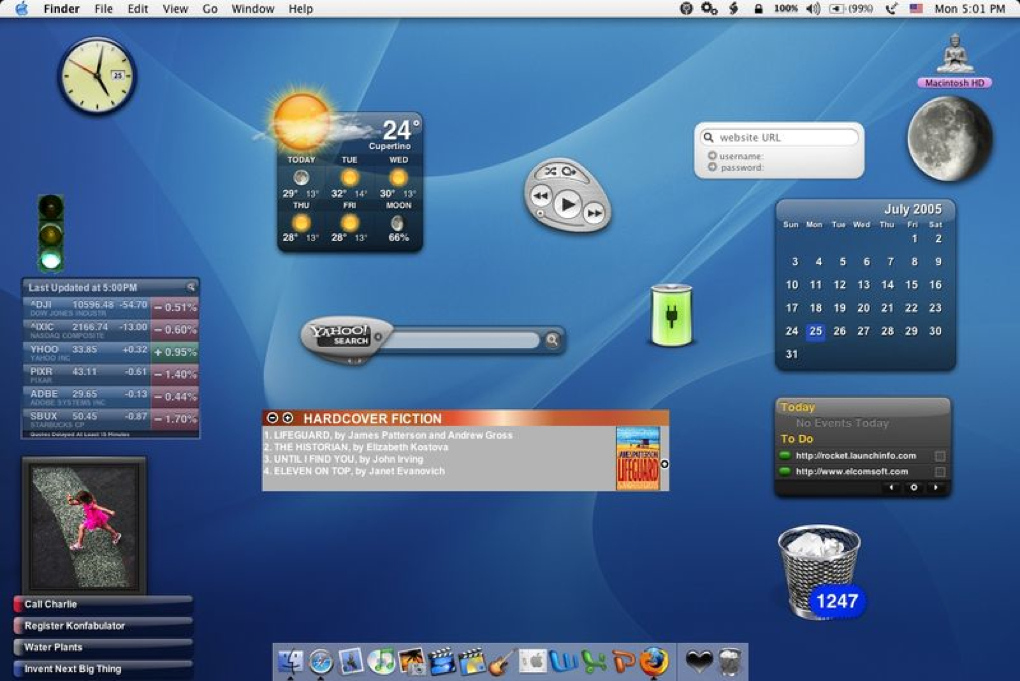
Task: Click the green battery charge widget
Action: (670, 317)
